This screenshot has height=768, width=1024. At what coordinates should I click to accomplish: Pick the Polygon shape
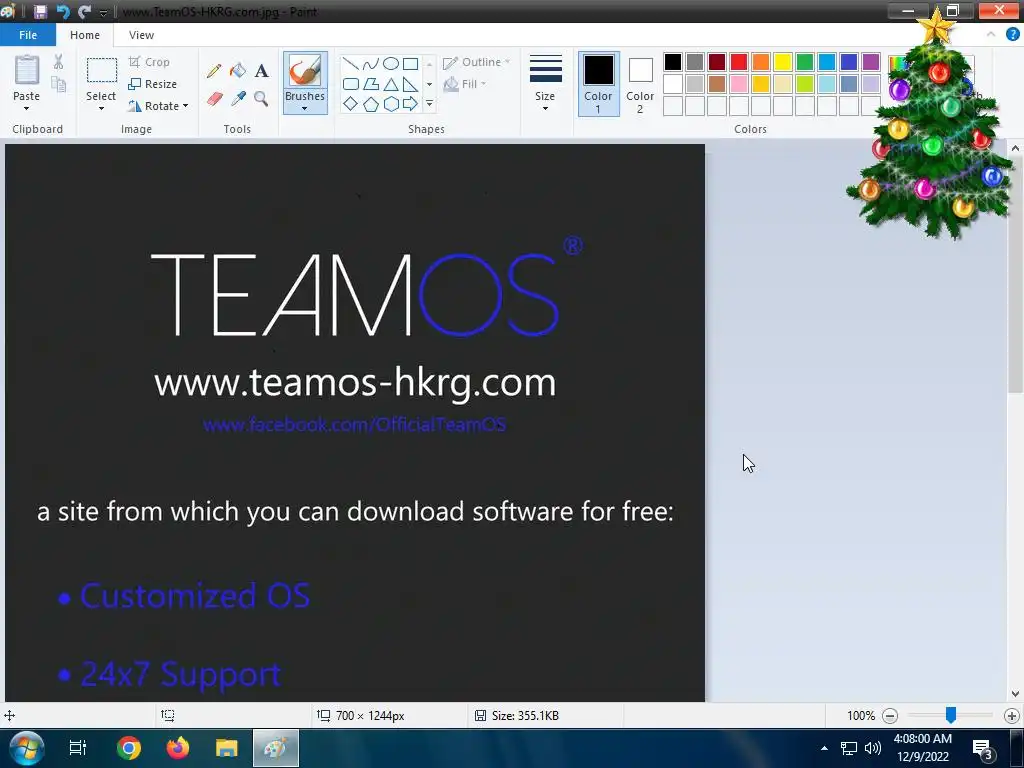pos(370,84)
